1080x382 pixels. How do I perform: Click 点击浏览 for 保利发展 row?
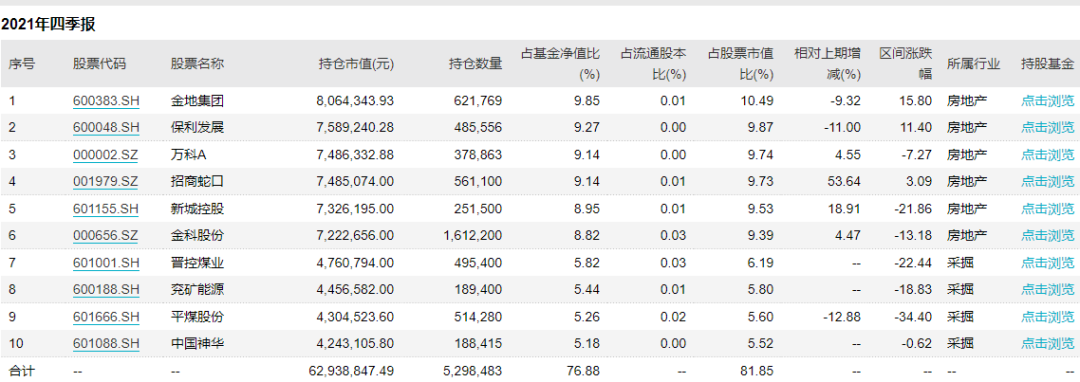[x=1047, y=127]
